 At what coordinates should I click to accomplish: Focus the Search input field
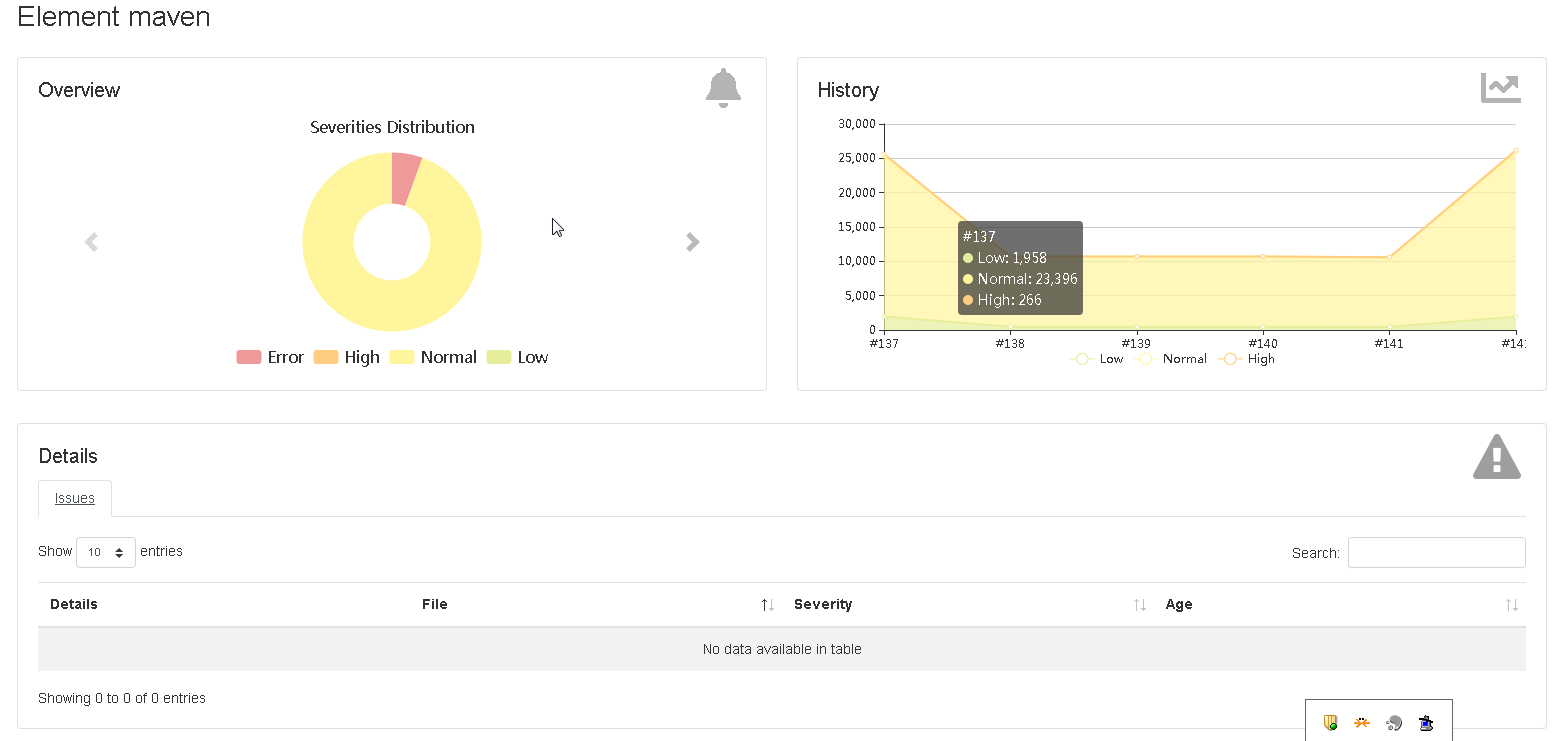tap(1436, 552)
